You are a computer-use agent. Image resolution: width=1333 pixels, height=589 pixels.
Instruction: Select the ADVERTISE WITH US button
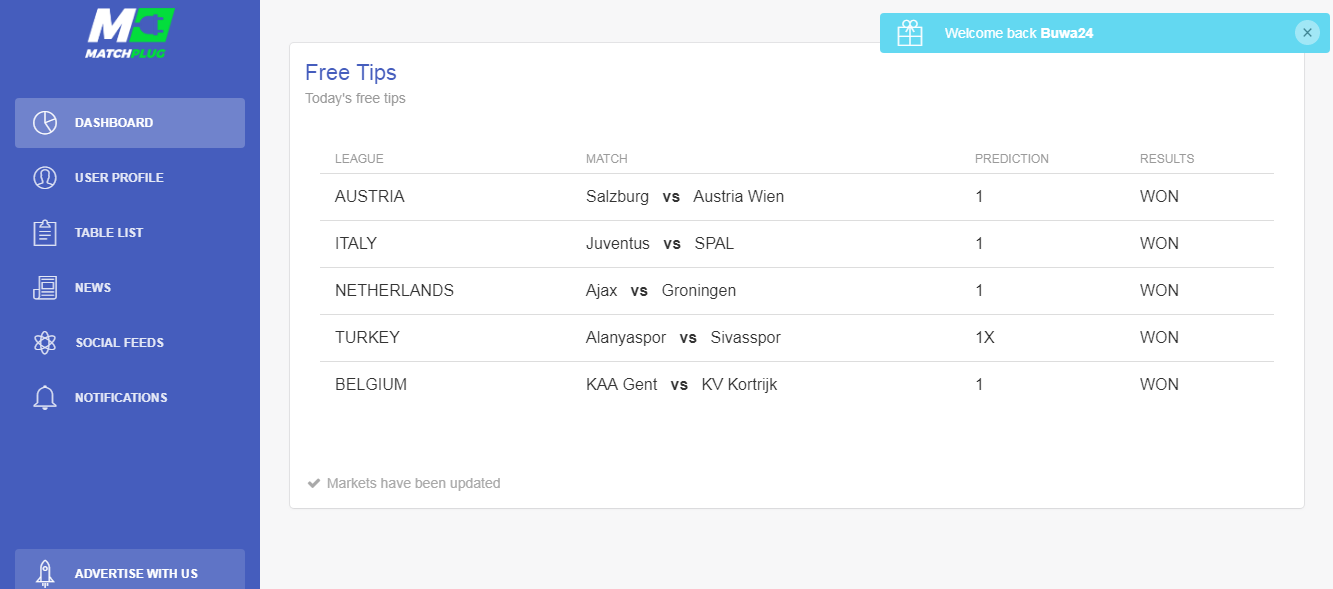click(130, 570)
